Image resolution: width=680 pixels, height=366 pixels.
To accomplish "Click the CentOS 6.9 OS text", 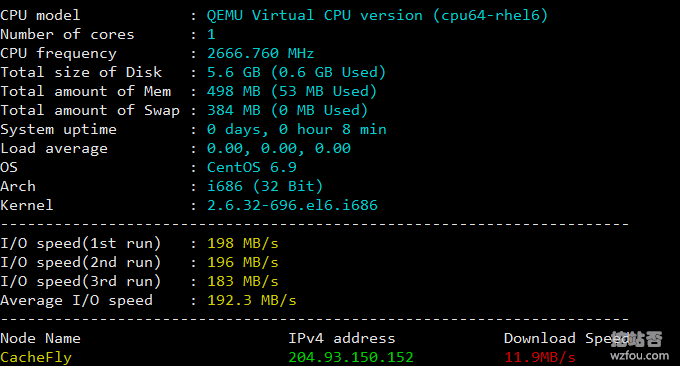I will (x=252, y=167).
